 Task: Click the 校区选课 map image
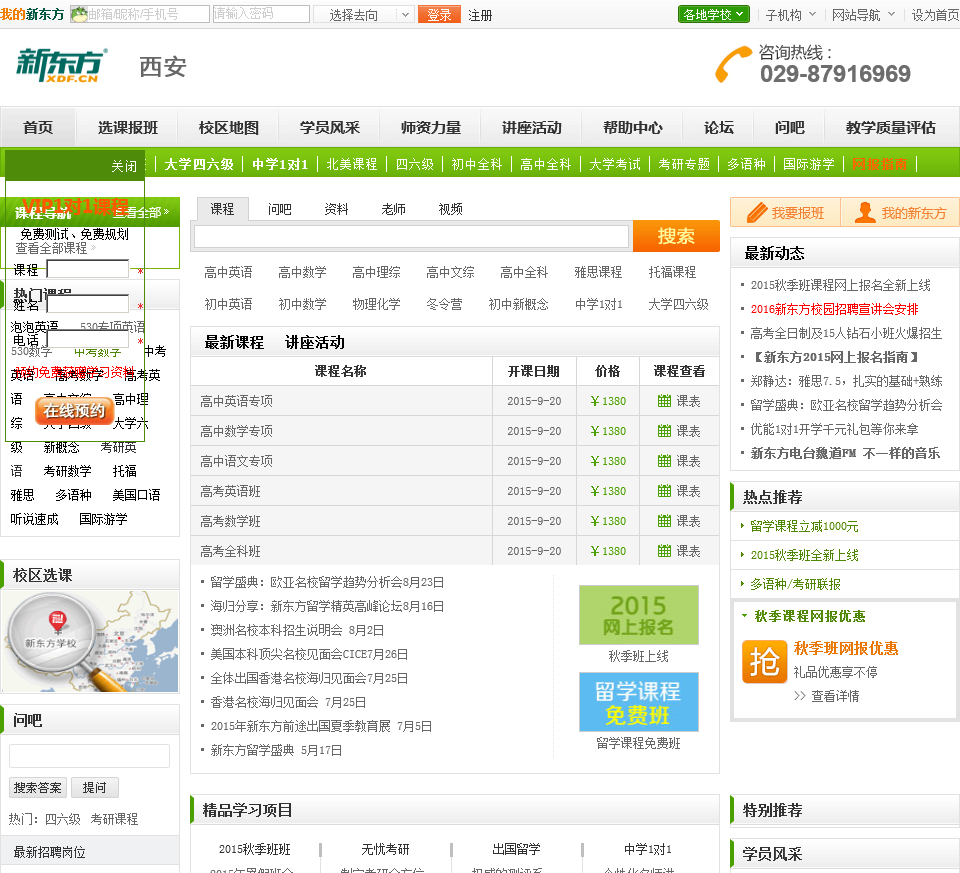coord(90,642)
